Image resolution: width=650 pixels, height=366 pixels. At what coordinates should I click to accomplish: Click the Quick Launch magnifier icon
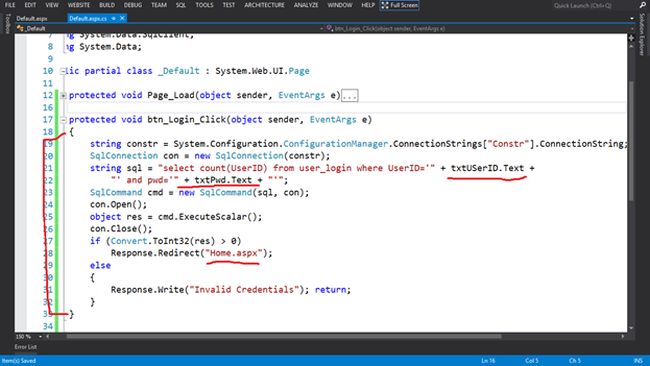[x=642, y=5]
